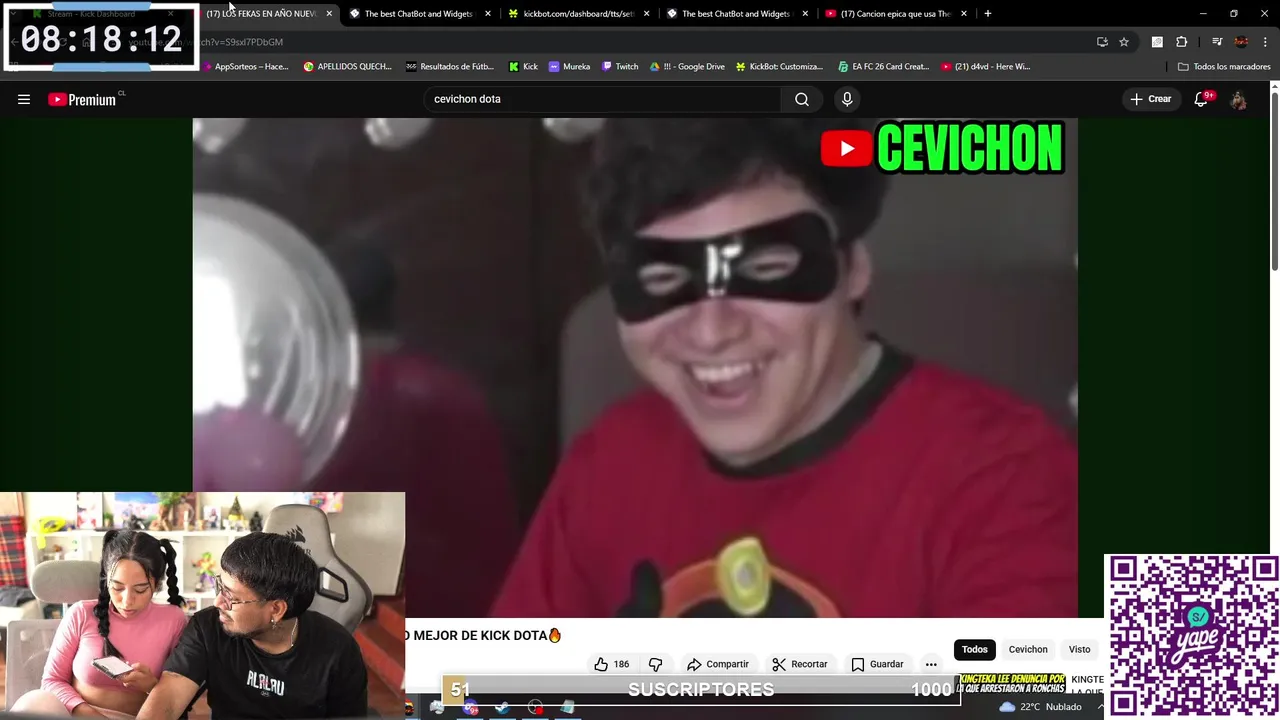Switch to 'Cancion epica que usa' tab
Screen dimensions: 1280x720
click(x=895, y=14)
